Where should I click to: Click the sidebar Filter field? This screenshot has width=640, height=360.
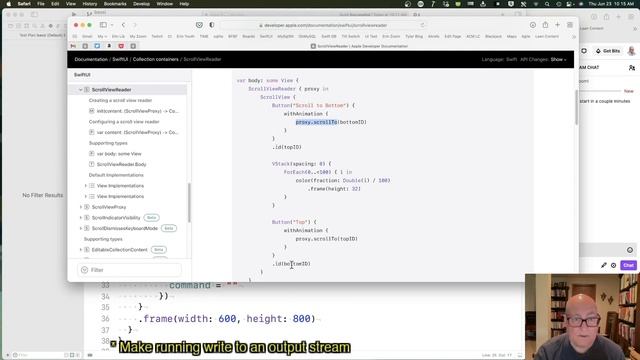129,270
